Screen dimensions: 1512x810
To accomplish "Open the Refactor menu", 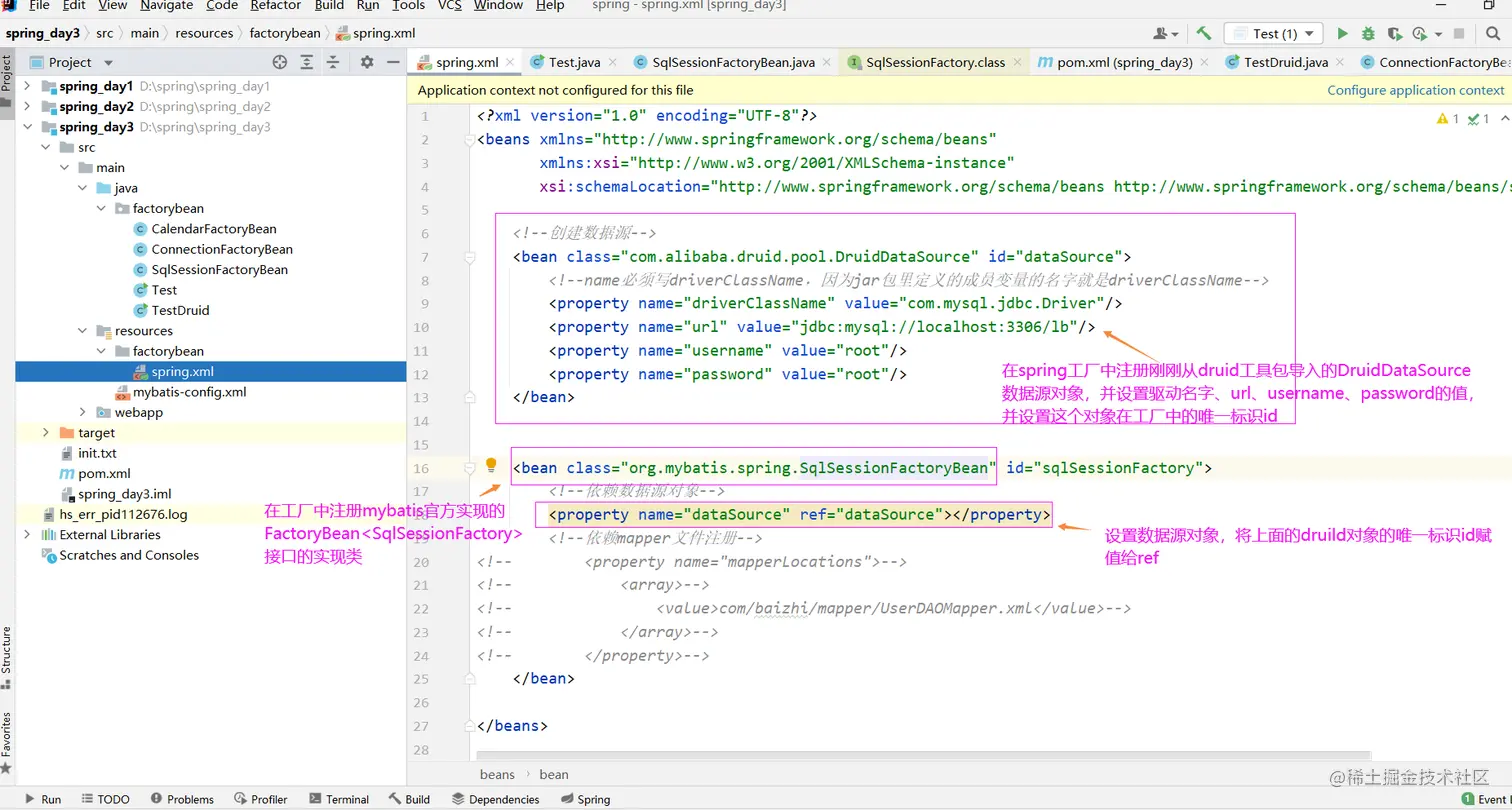I will point(276,5).
